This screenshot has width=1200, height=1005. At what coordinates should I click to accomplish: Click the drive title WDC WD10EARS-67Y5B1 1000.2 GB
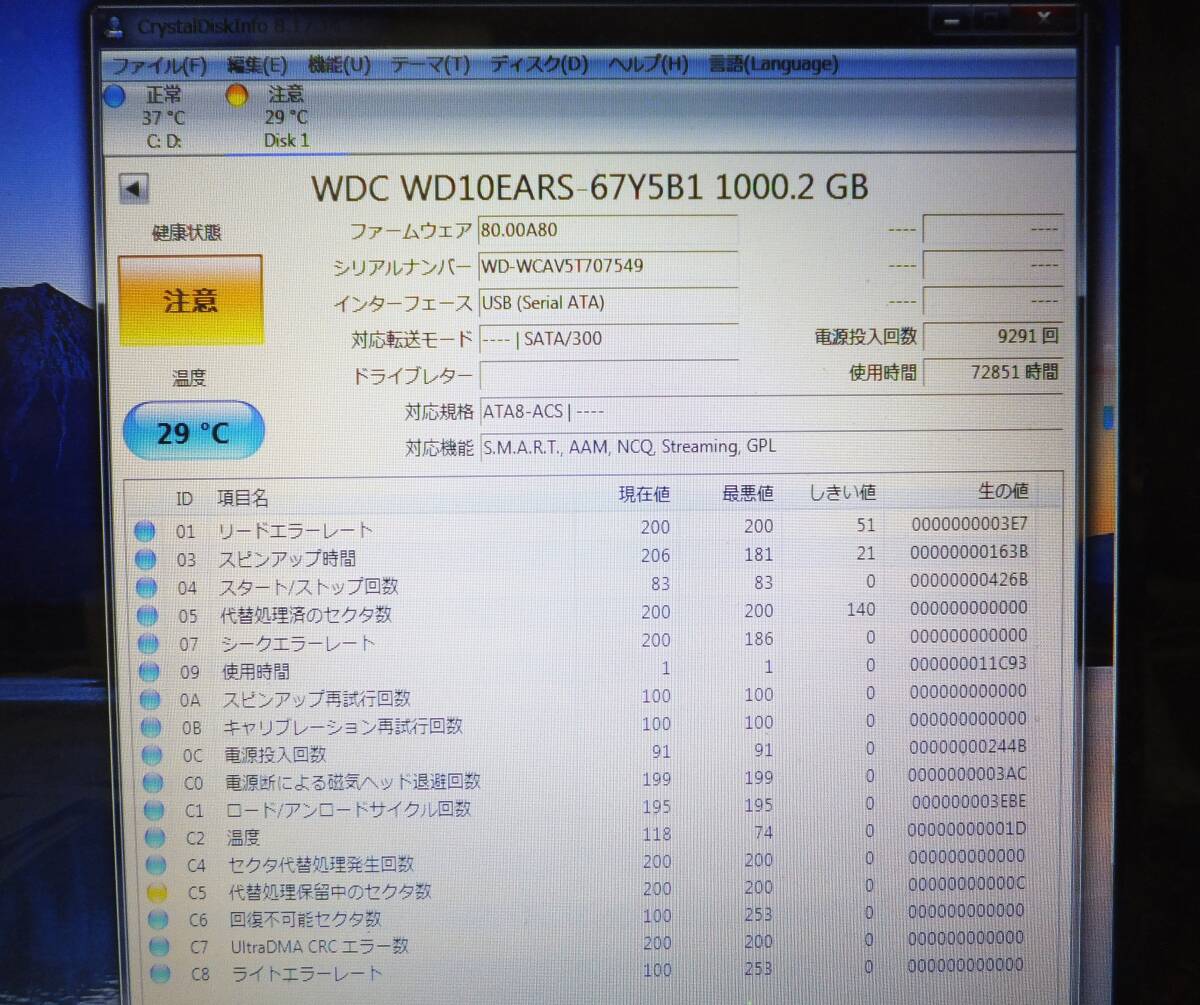click(x=590, y=187)
